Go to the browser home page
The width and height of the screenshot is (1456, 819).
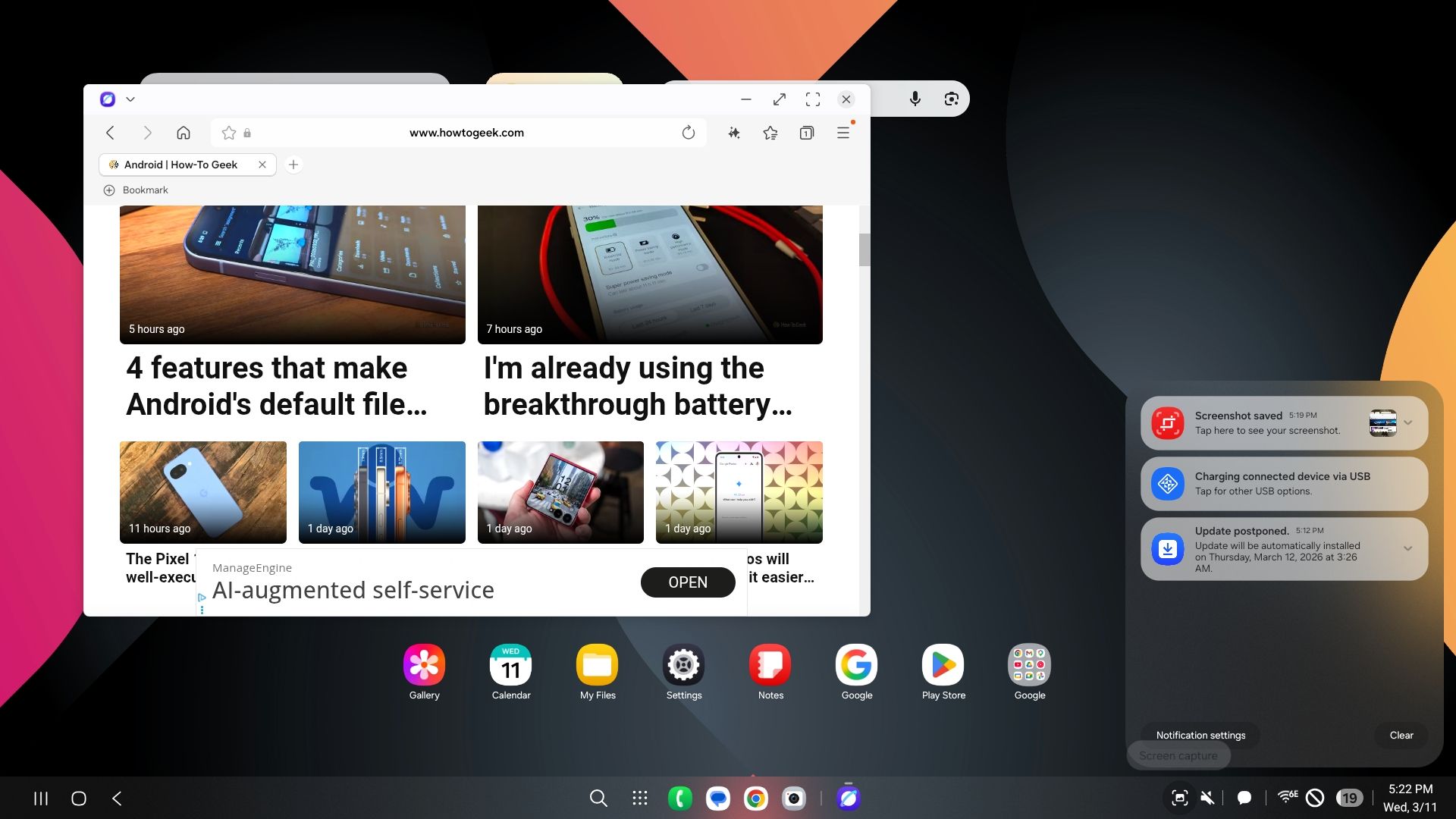184,133
